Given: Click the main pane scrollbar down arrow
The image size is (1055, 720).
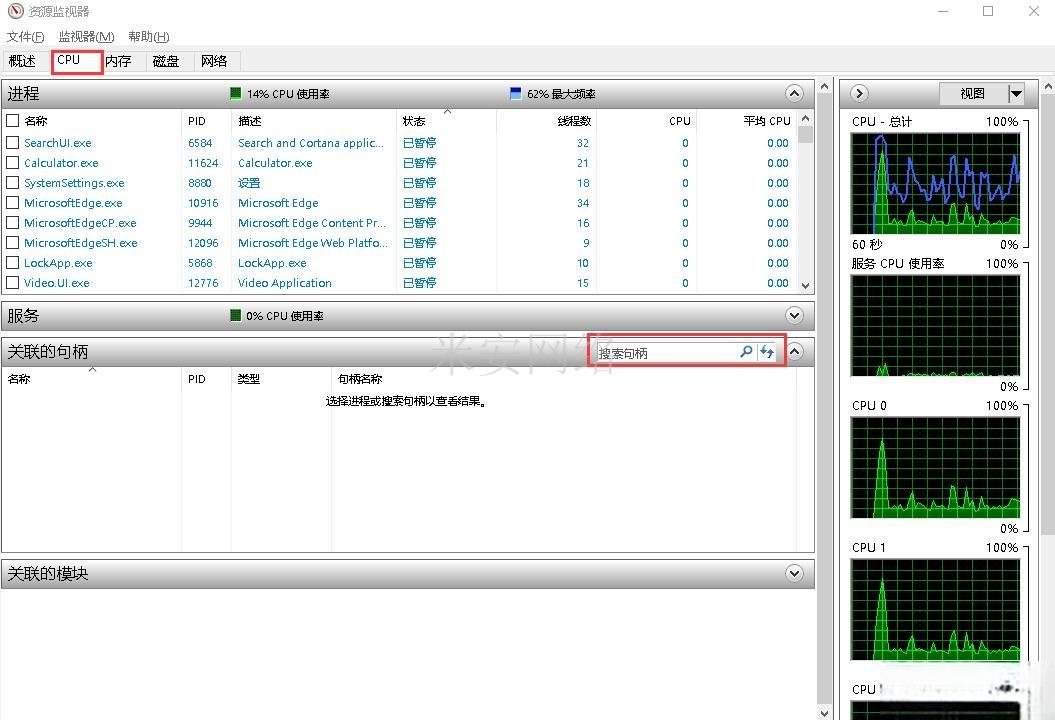Looking at the screenshot, I should click(825, 712).
